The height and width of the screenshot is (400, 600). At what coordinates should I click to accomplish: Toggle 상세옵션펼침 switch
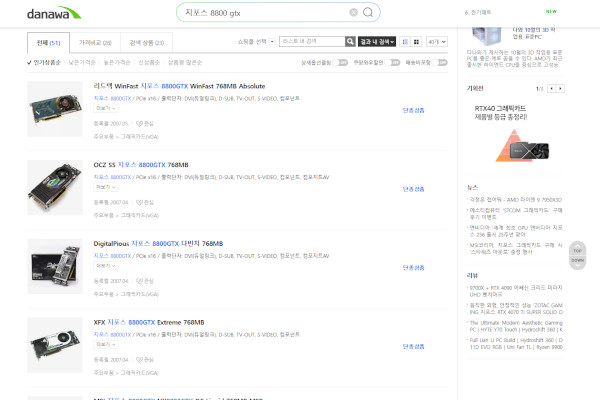(x=340, y=62)
